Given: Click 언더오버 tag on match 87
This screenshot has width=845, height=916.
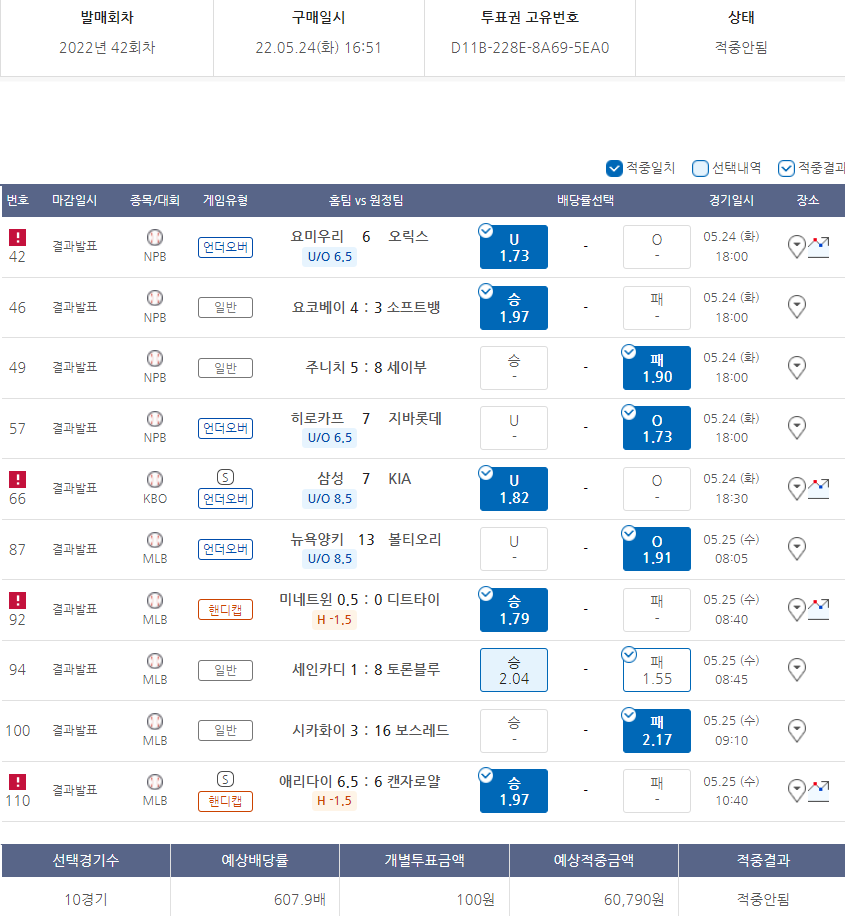Looking at the screenshot, I should [x=226, y=549].
